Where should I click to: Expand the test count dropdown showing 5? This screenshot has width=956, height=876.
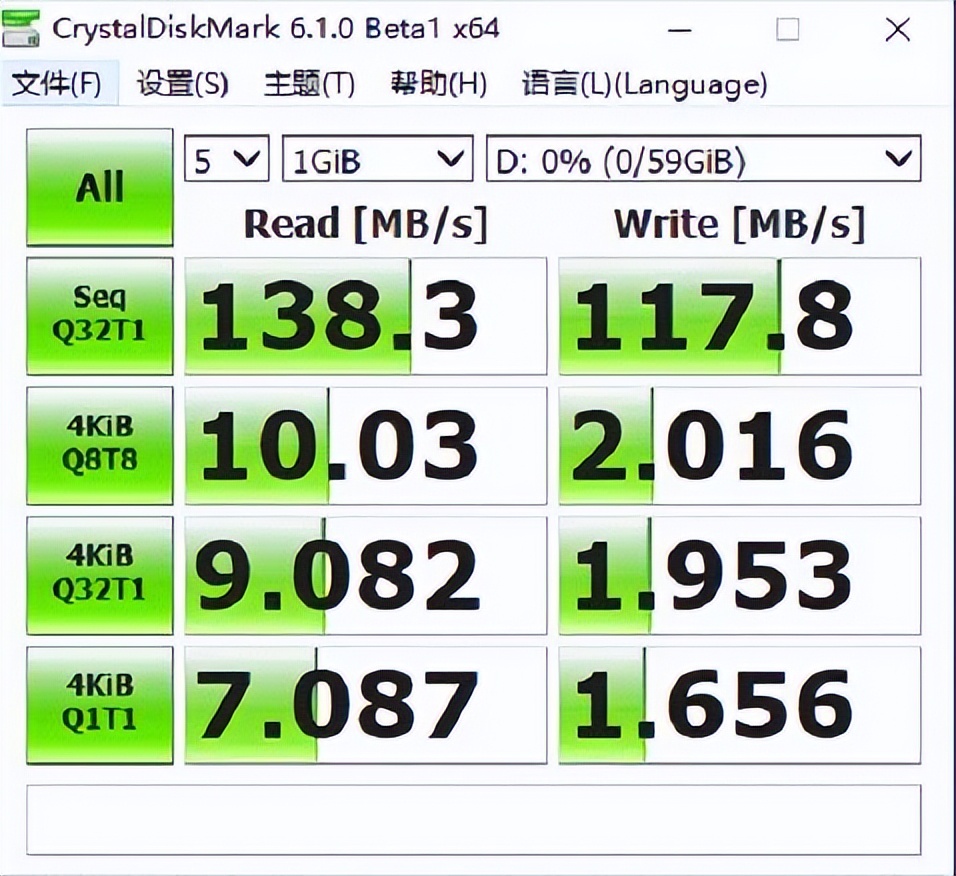tap(227, 158)
